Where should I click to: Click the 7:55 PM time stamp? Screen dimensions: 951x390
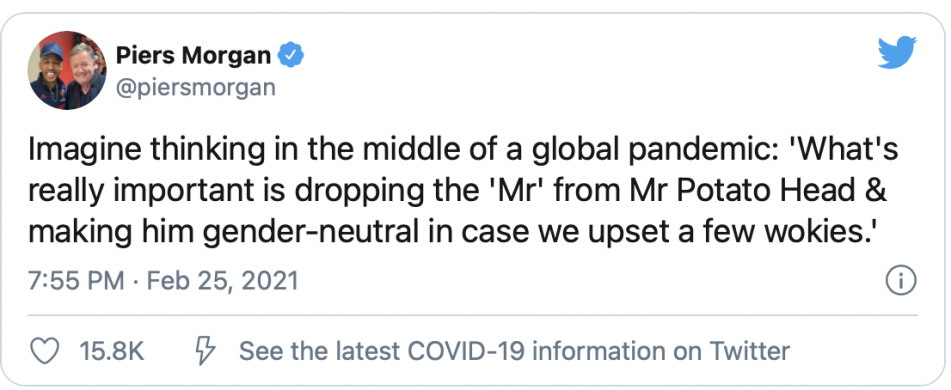[x=76, y=281]
